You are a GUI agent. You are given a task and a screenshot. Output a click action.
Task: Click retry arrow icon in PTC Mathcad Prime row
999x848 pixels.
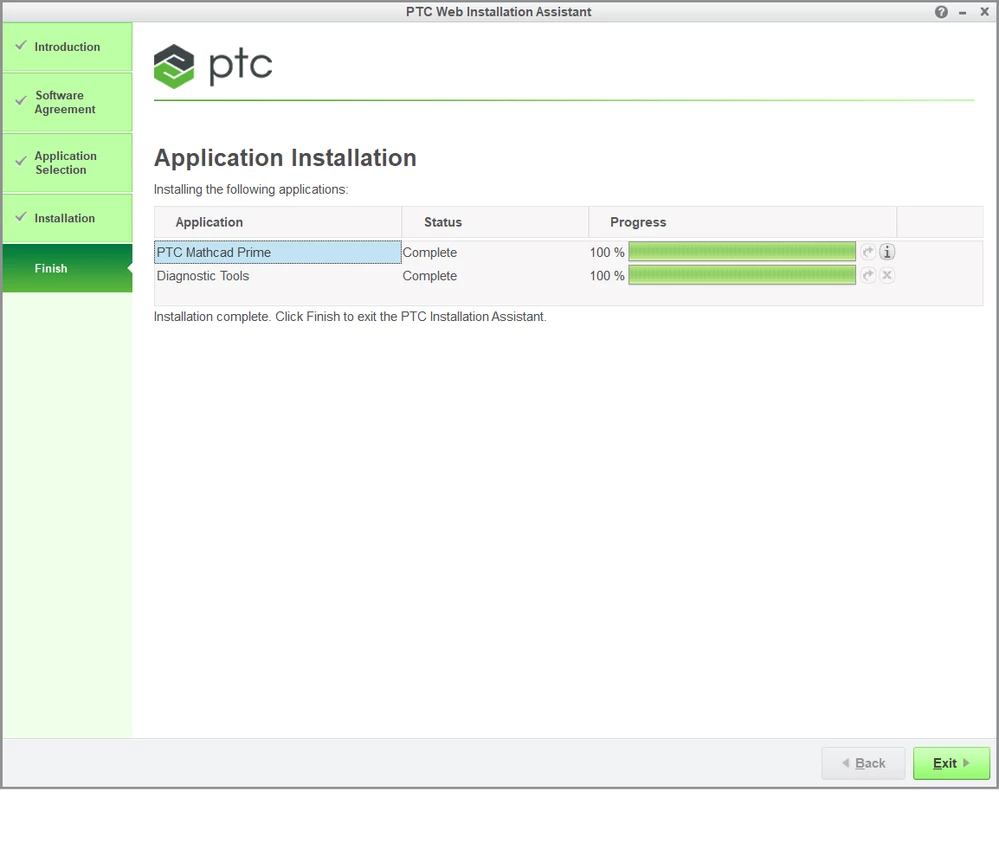point(868,252)
